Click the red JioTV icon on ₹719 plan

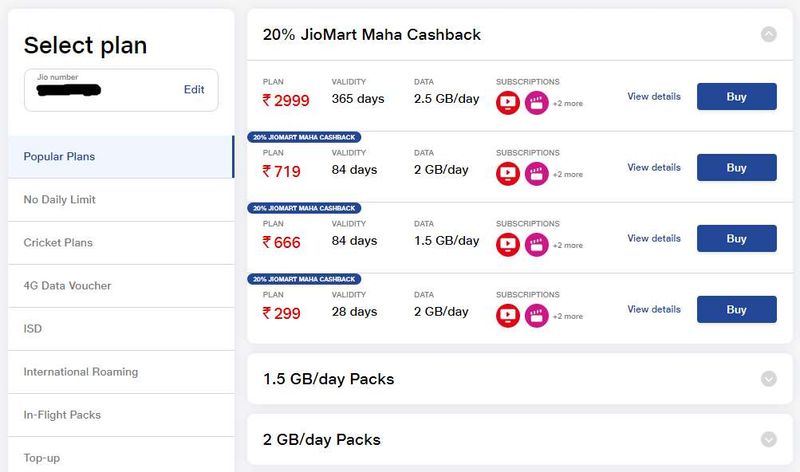508,174
